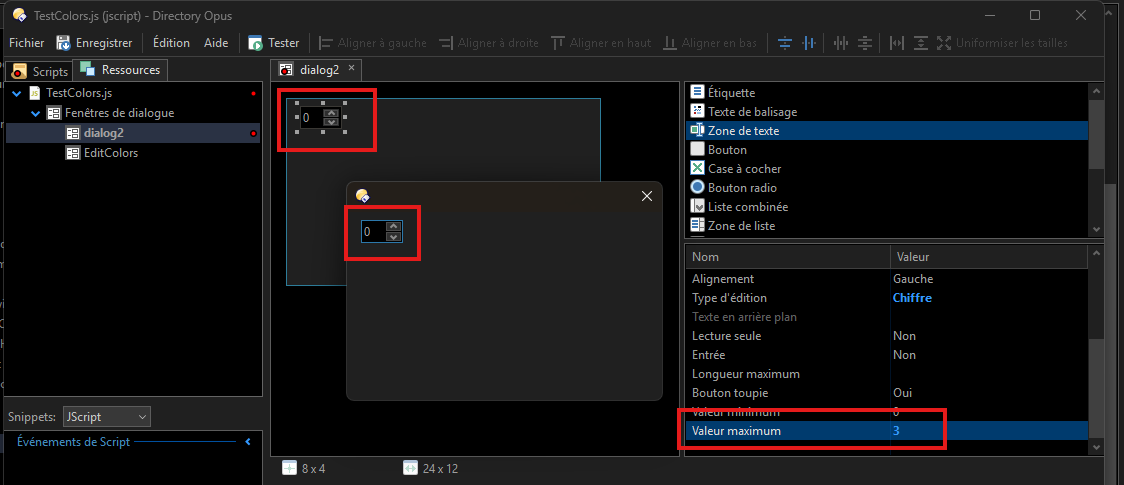The height and width of the screenshot is (485, 1124).
Task: Switch to the Ressources tab
Action: point(121,70)
